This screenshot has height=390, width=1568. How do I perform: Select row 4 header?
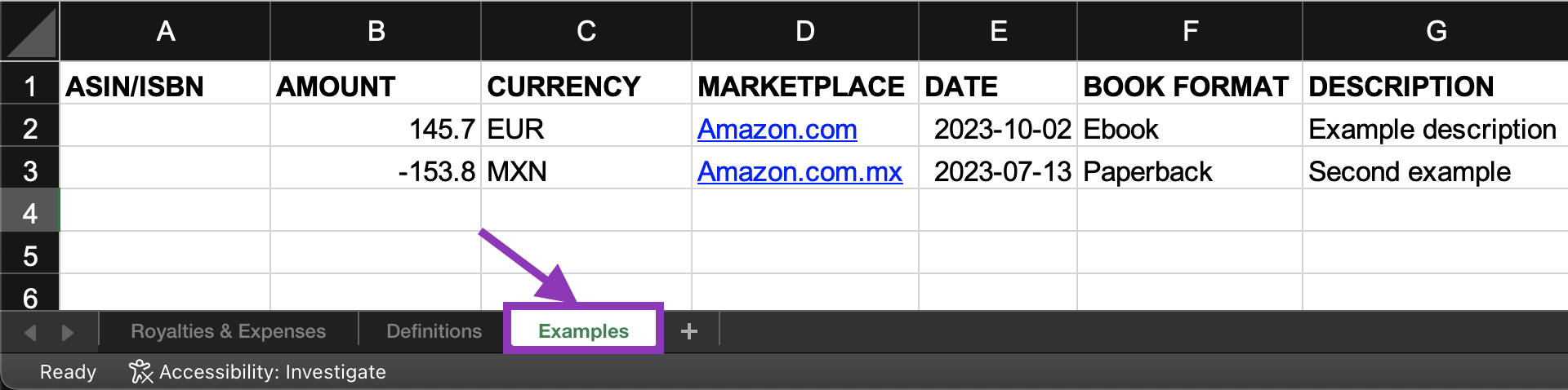[x=29, y=213]
